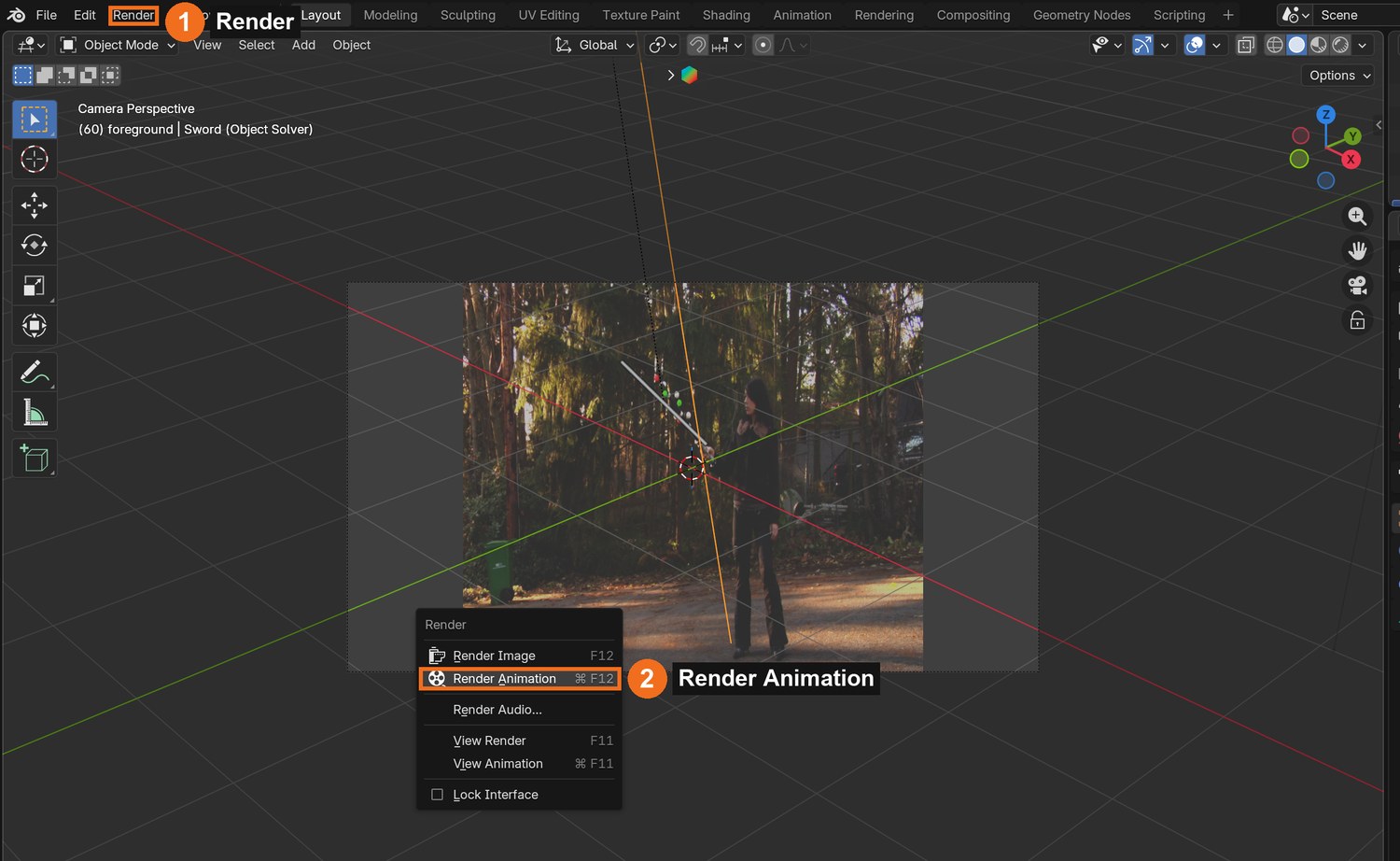Pick the Scale tool in the toolbar
The width and height of the screenshot is (1400, 861).
click(x=35, y=286)
